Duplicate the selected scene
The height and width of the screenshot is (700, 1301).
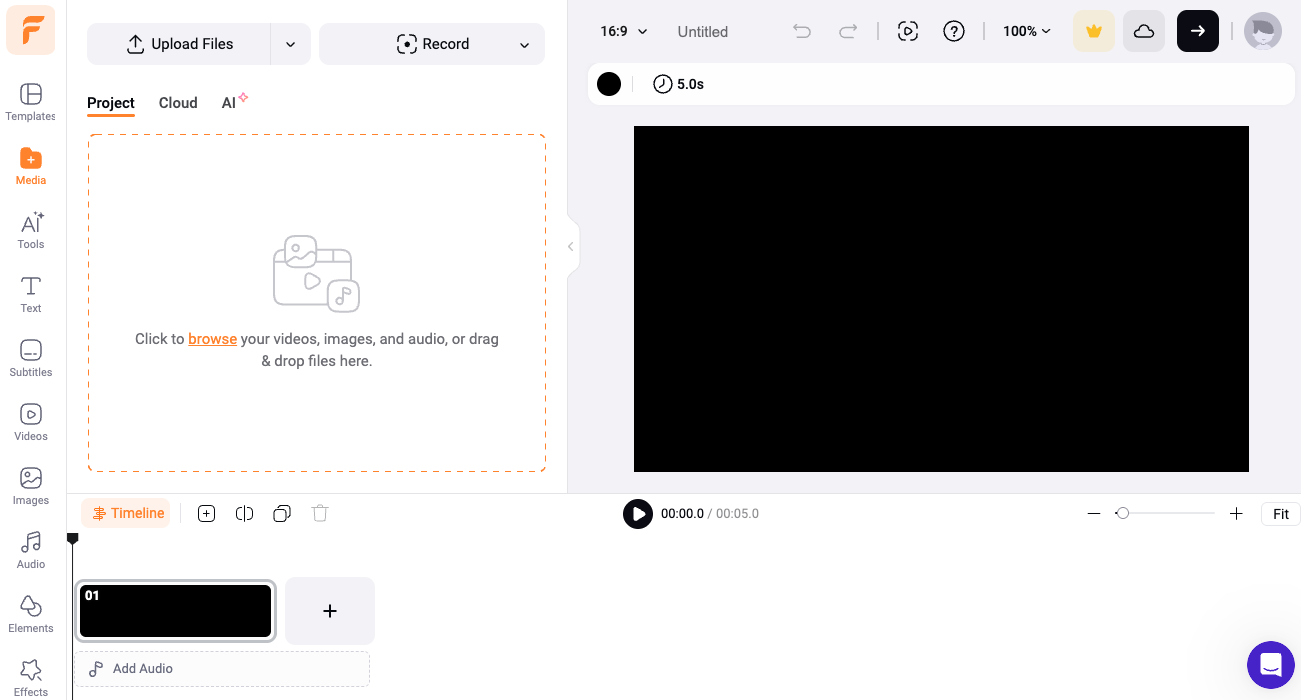(x=281, y=513)
